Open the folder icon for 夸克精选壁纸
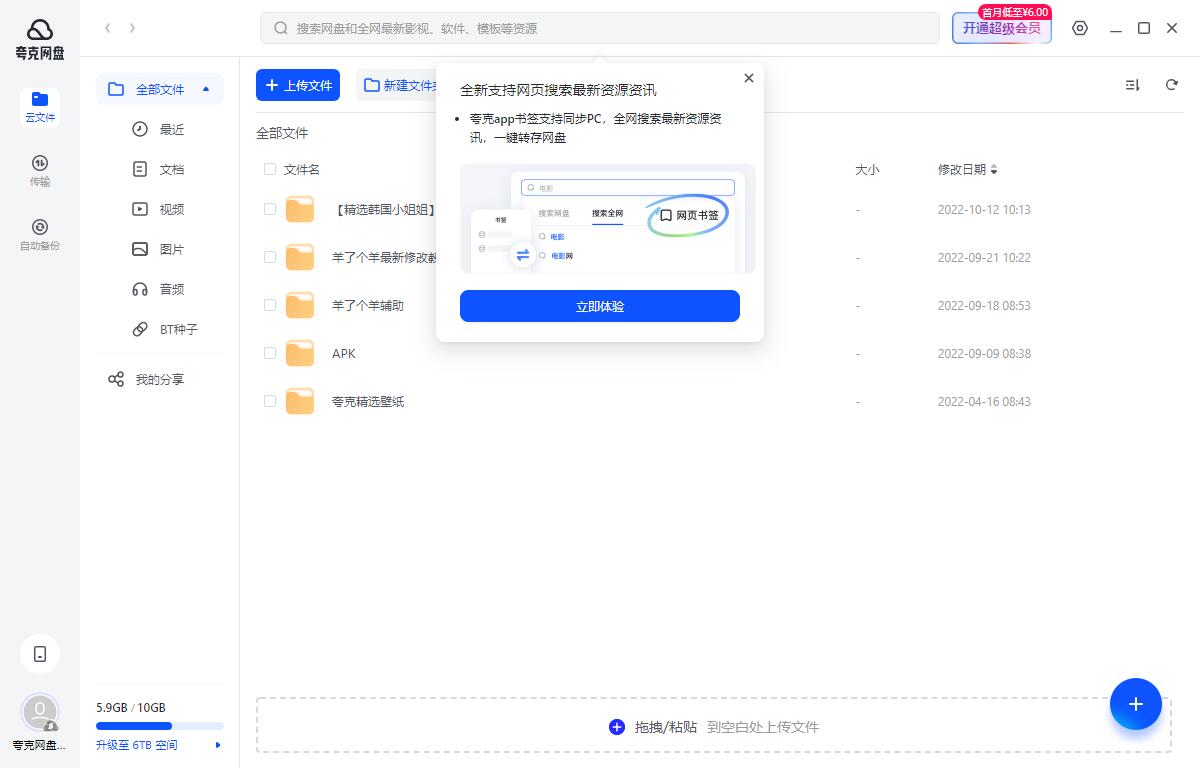This screenshot has width=1200, height=768. 300,401
